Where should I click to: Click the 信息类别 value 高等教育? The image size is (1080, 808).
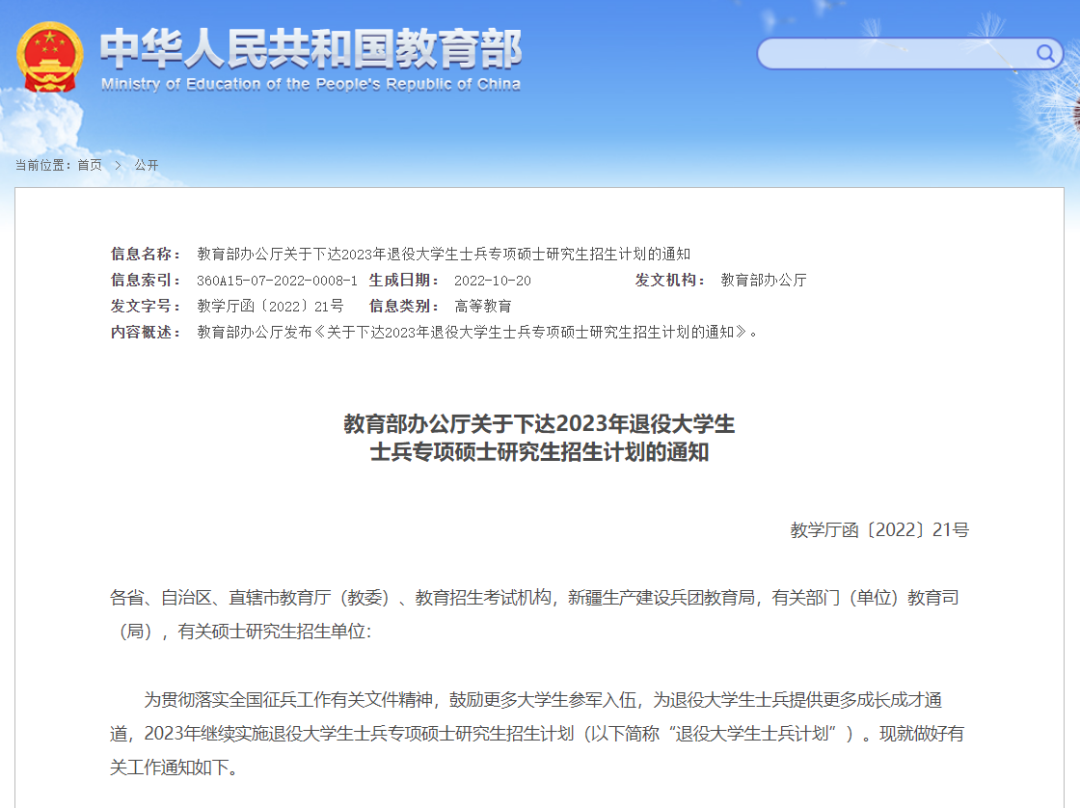[x=483, y=307]
